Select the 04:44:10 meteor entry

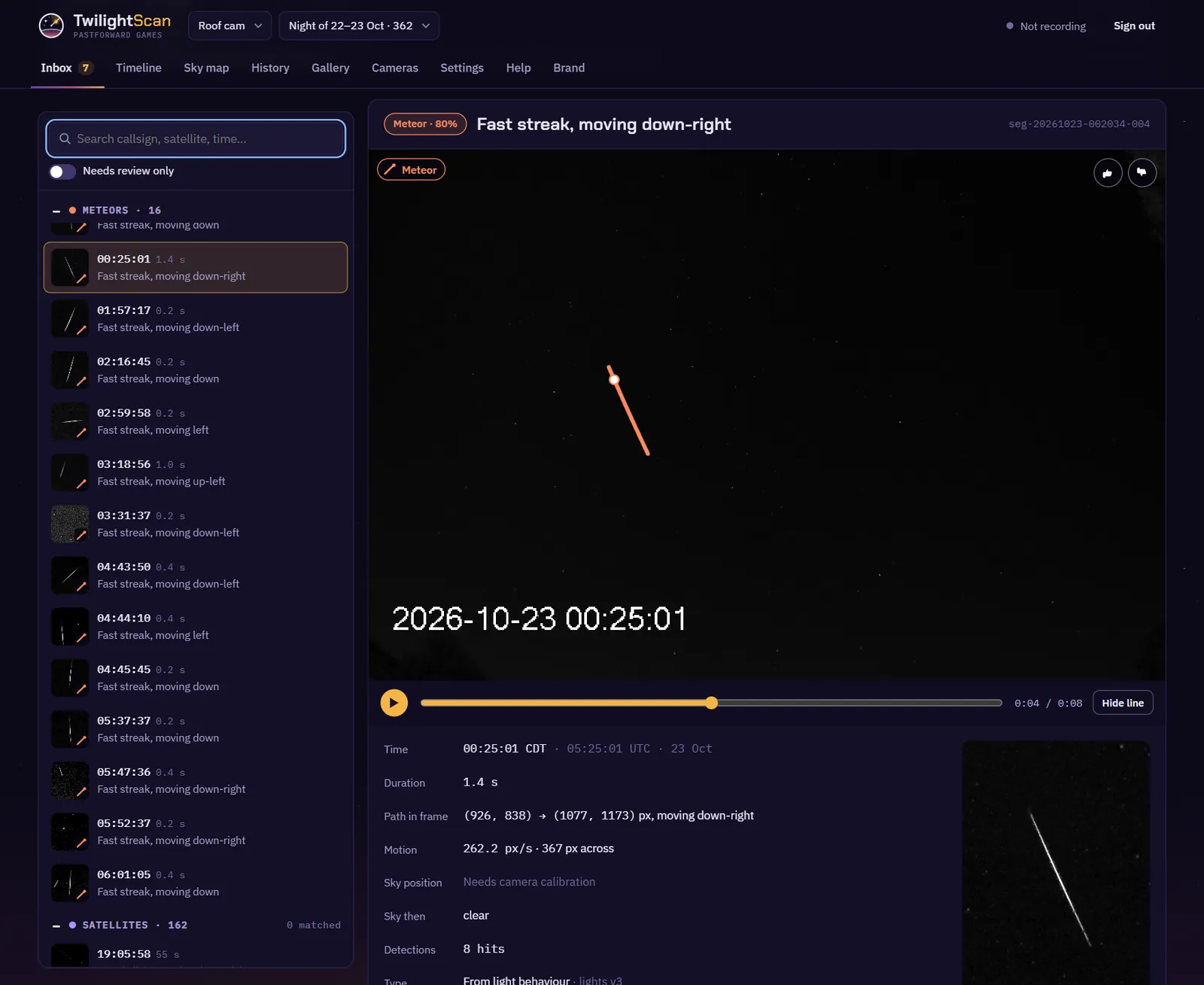click(196, 626)
